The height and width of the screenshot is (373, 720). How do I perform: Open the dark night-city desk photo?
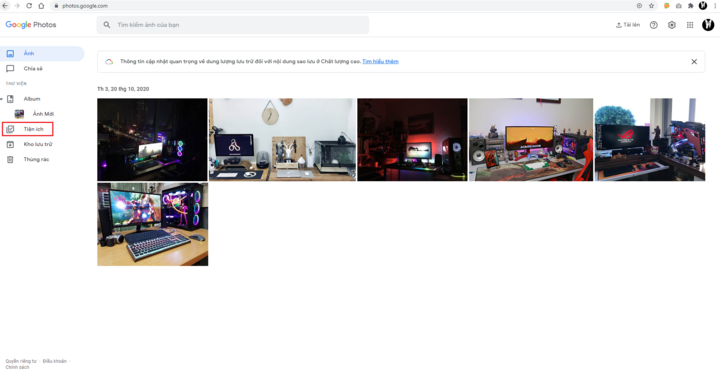tap(152, 140)
